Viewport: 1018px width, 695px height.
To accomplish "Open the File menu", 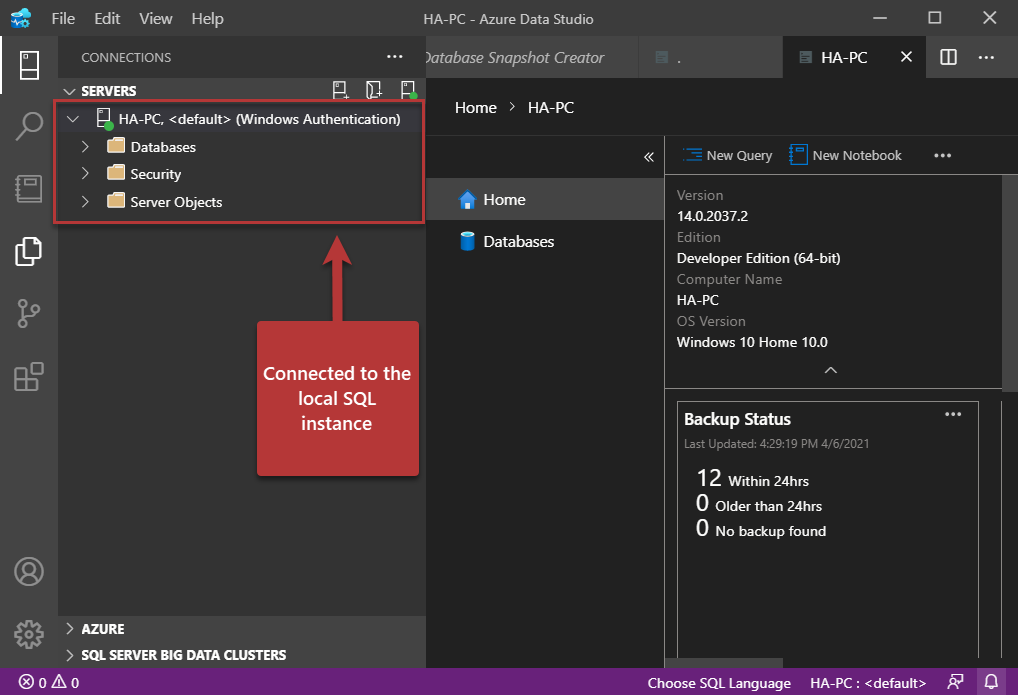I will tap(62, 19).
